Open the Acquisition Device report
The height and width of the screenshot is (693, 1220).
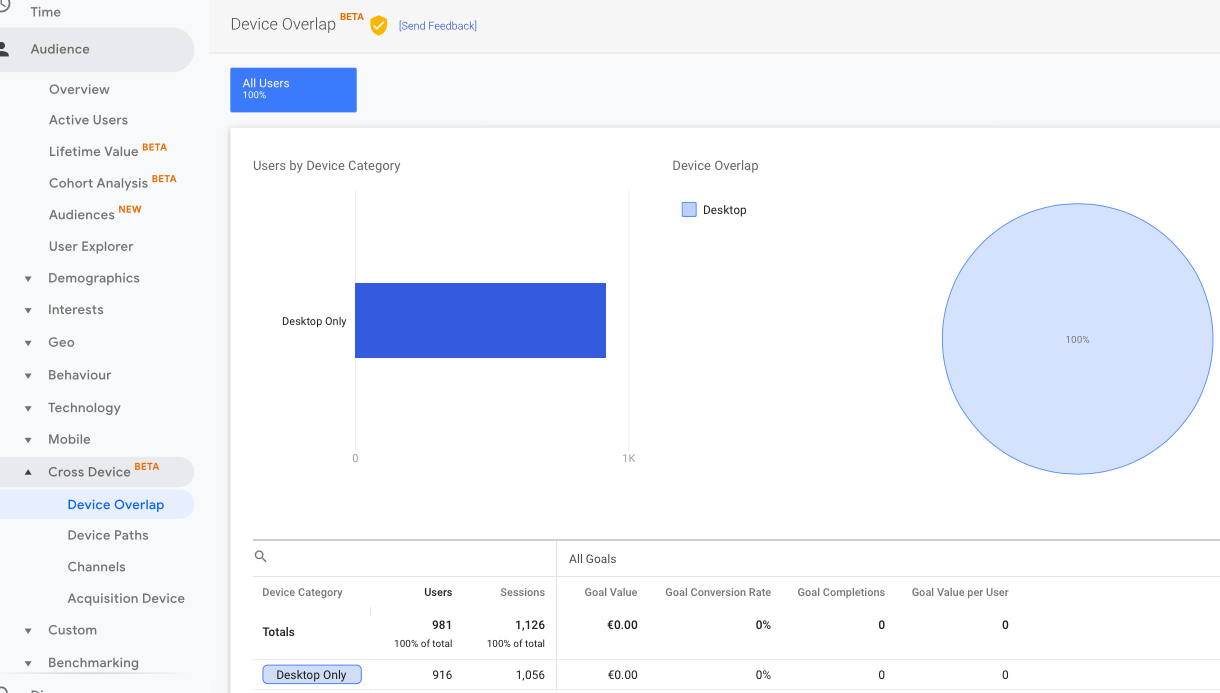[x=126, y=598]
